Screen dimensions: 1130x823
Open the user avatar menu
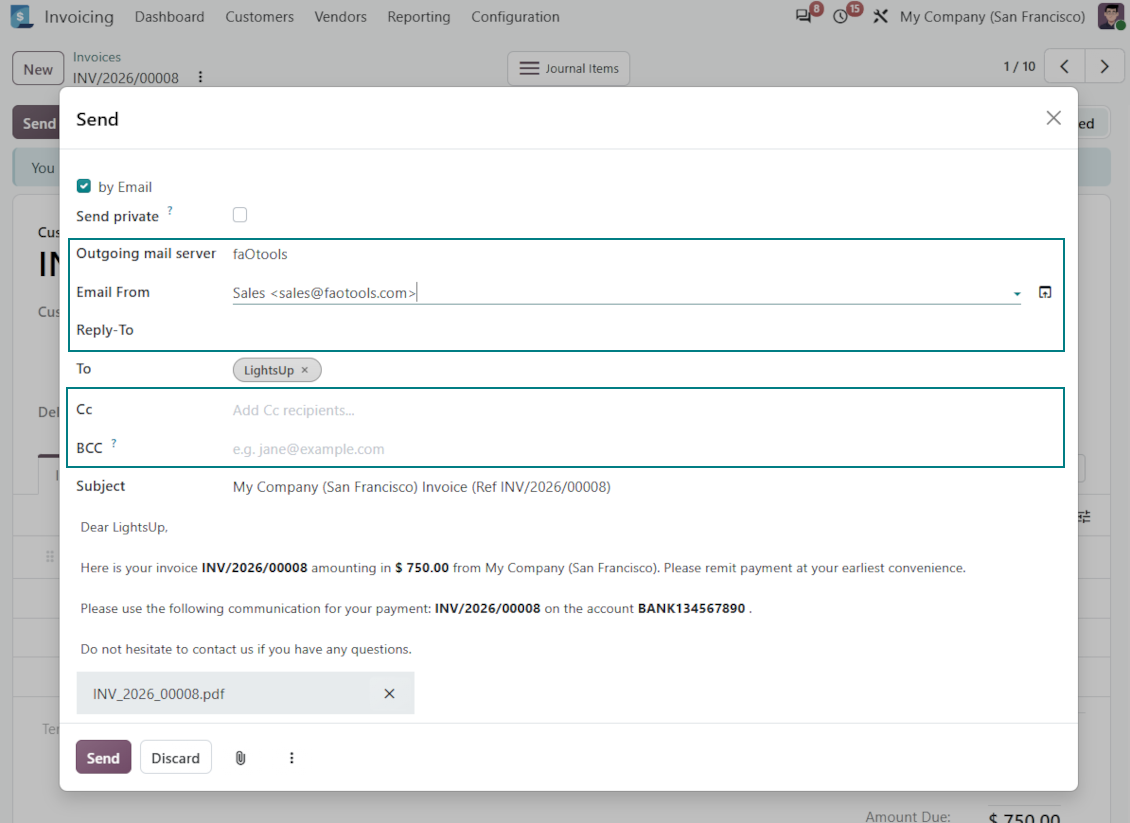pos(1111,16)
